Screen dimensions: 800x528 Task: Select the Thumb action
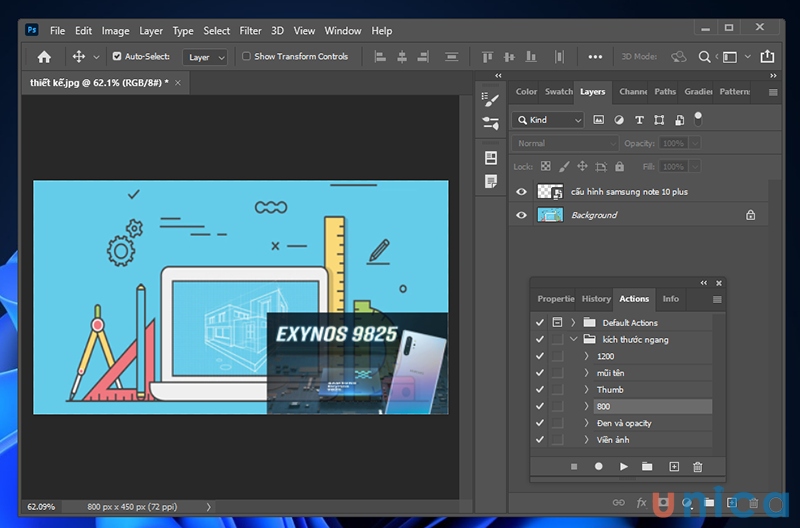click(610, 390)
